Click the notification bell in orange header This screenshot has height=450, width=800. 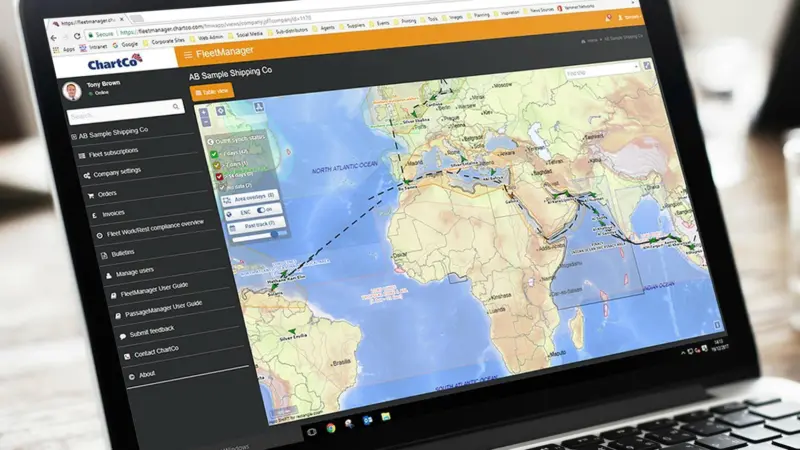608,18
